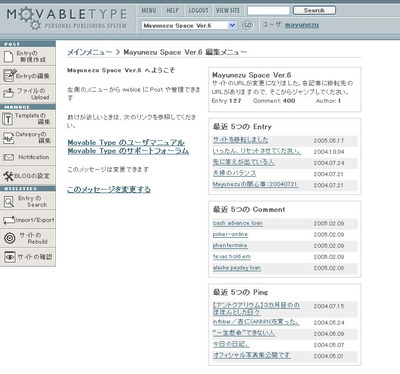
Task: Select the サイトのRebuild sidebar label
Action: (33, 238)
